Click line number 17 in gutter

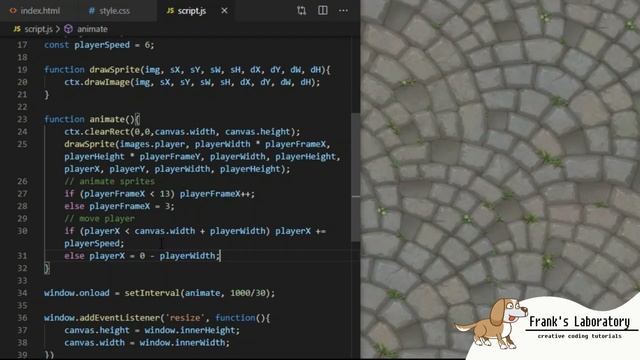coord(22,45)
